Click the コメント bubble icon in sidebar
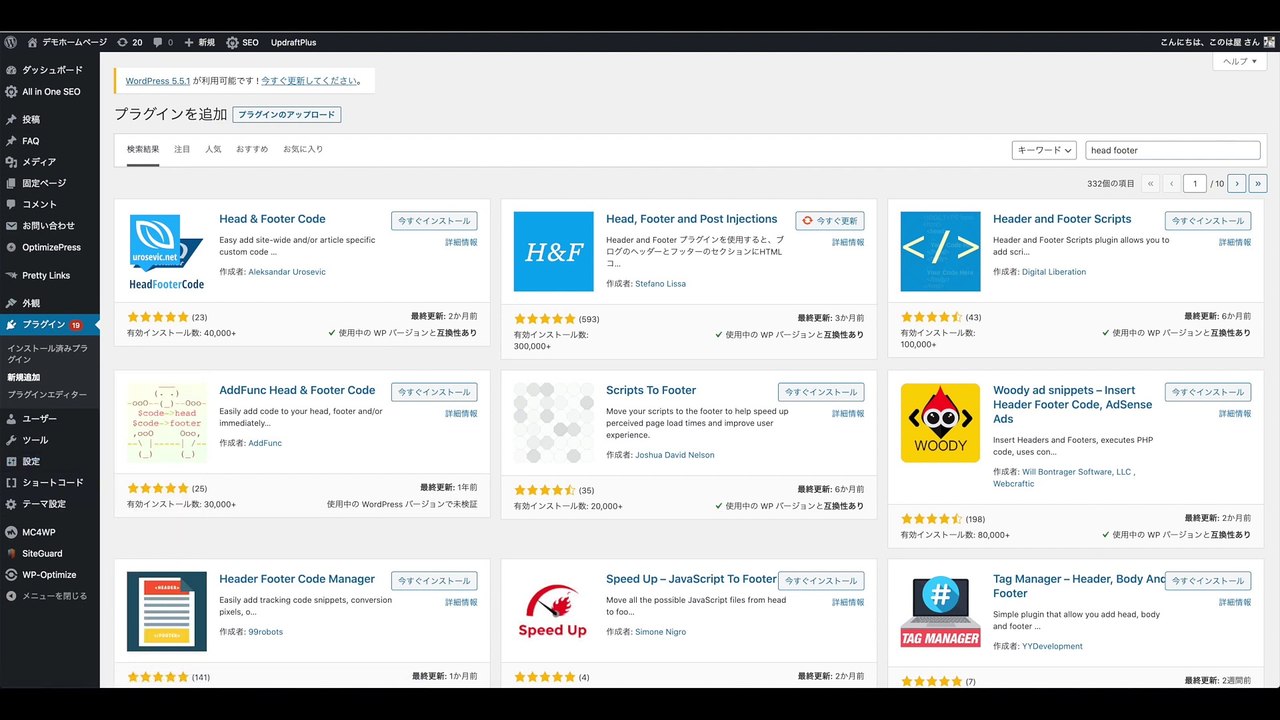Viewport: 1280px width, 720px height. [x=11, y=204]
